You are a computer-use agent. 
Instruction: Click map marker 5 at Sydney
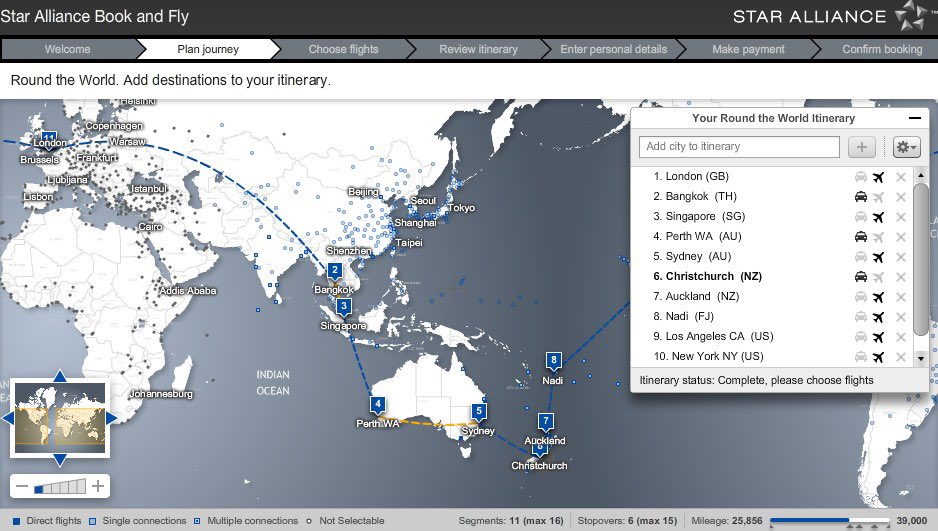(479, 413)
